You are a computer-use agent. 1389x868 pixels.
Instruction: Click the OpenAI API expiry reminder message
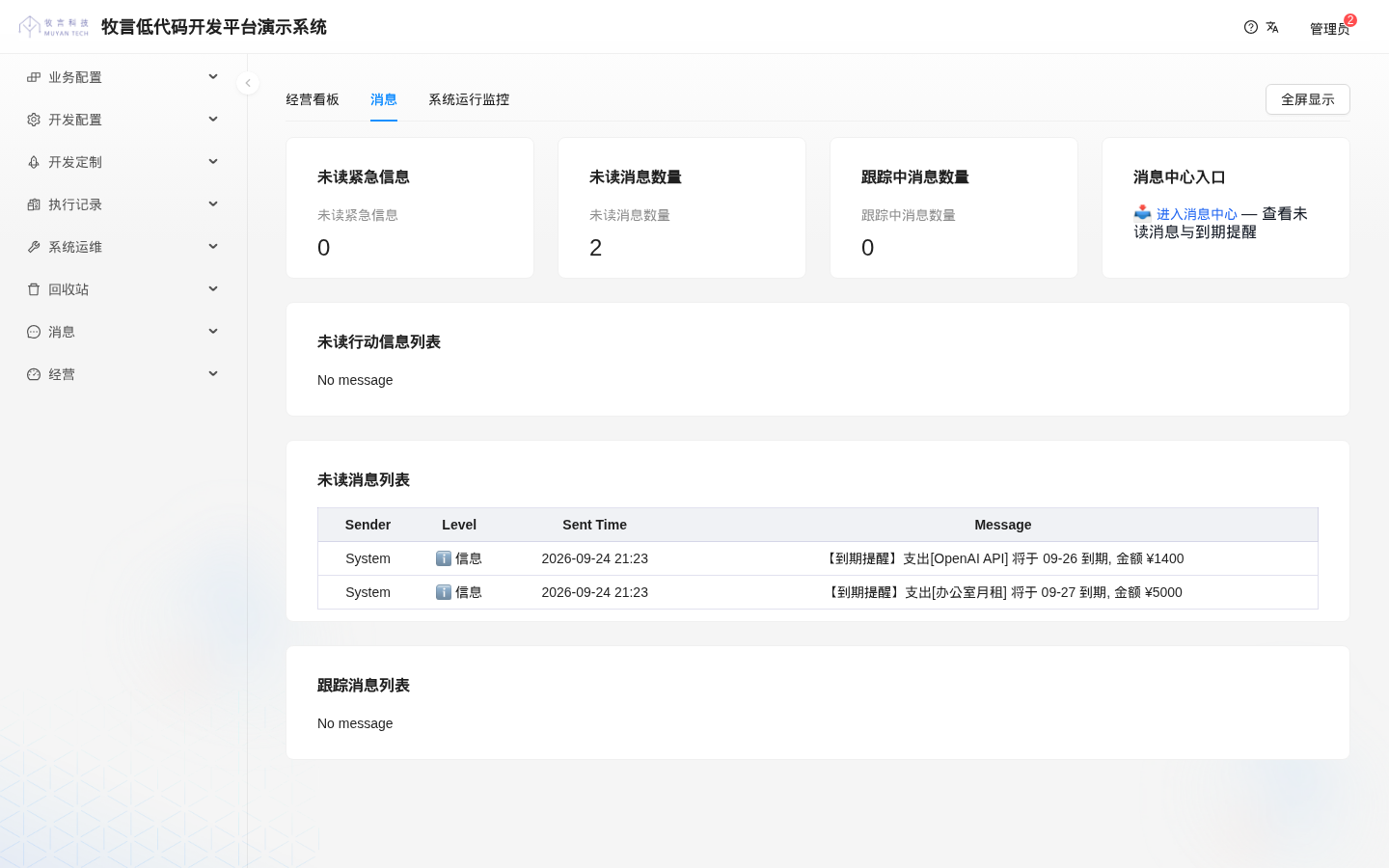pyautogui.click(x=1003, y=558)
